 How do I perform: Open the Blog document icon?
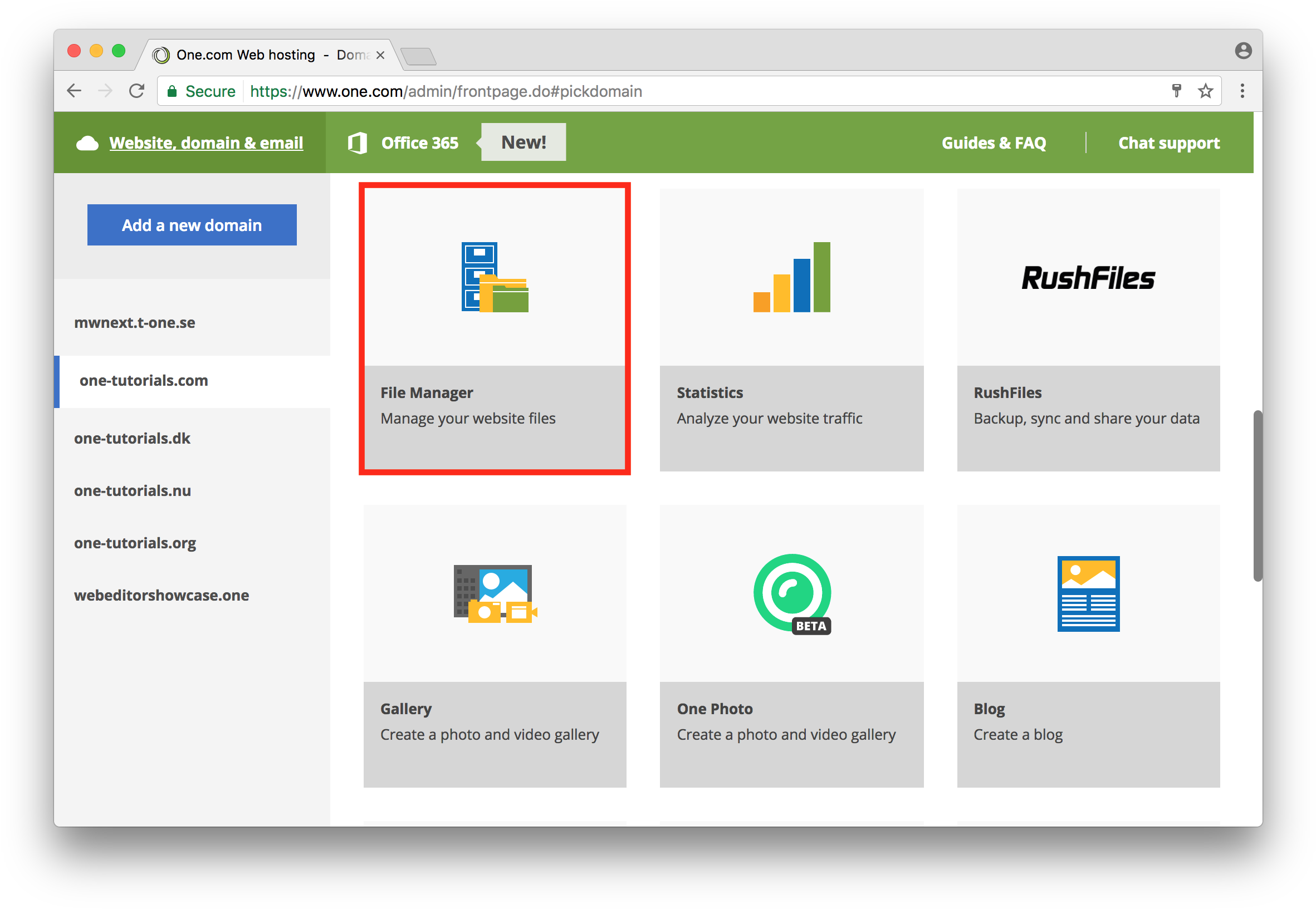pyautogui.click(x=1088, y=593)
